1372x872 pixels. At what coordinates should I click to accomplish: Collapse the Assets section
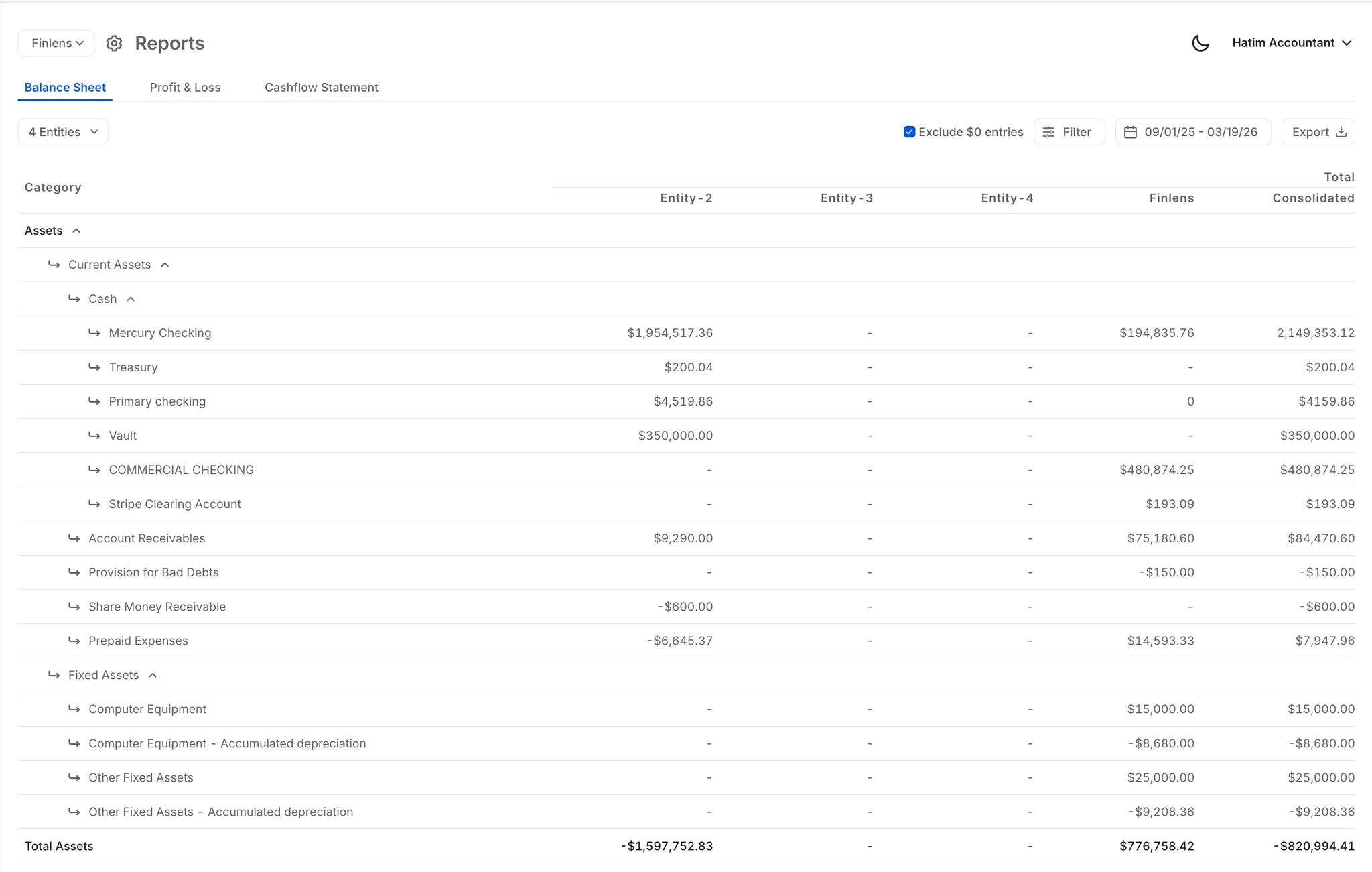[x=76, y=231]
